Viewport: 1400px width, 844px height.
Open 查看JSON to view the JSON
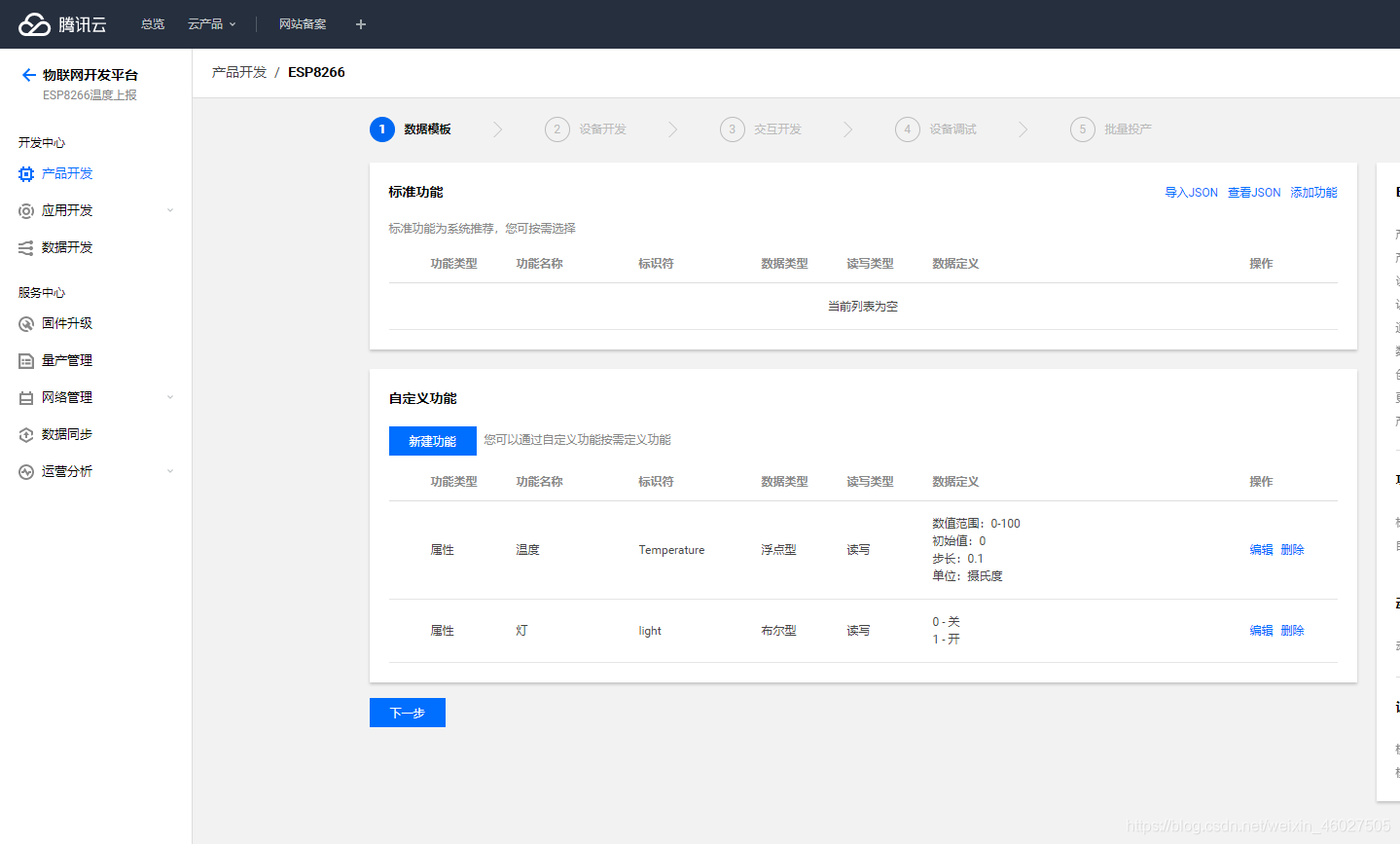click(x=1253, y=192)
